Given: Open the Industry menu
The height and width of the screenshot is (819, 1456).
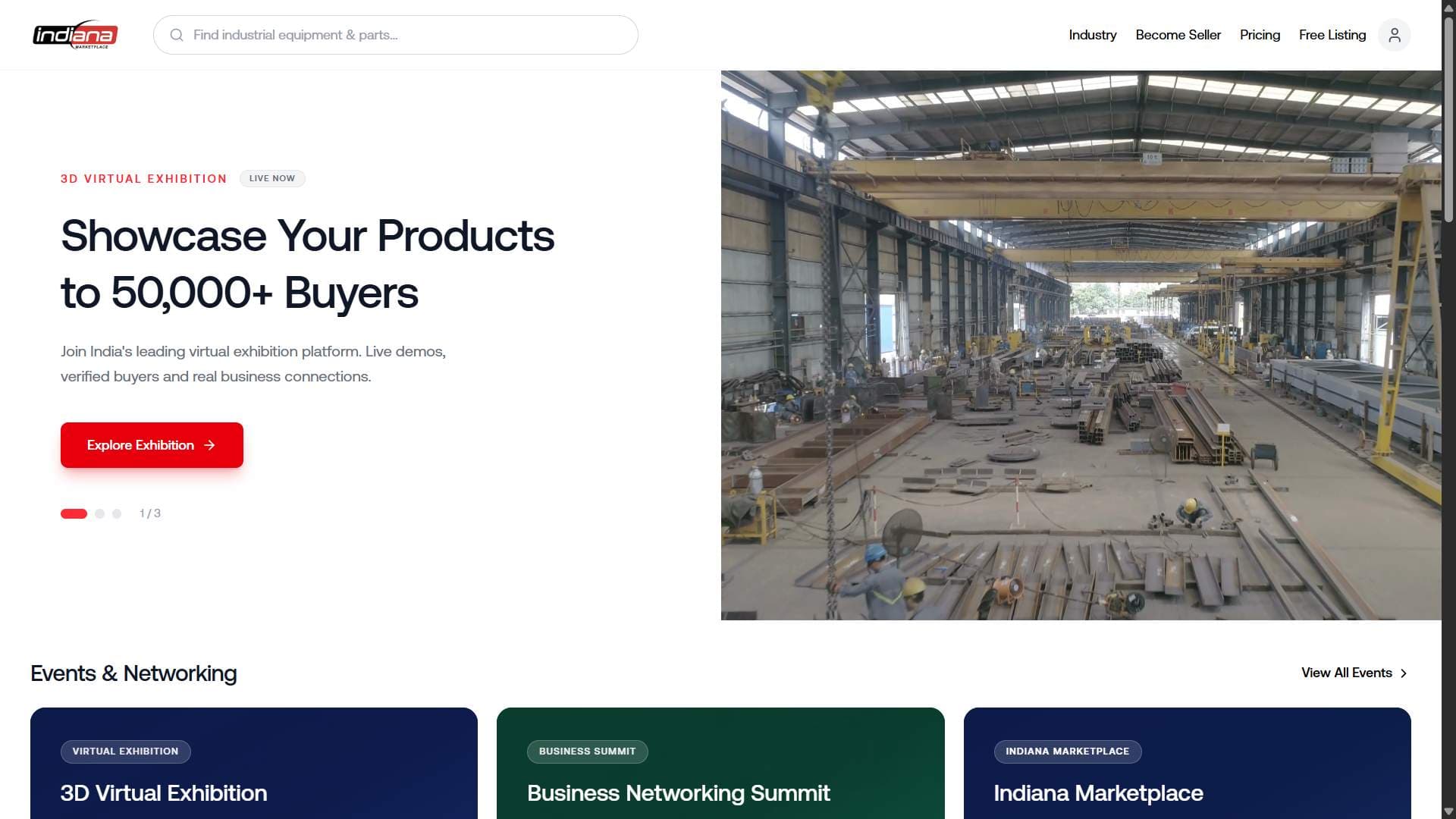Looking at the screenshot, I should pos(1092,35).
